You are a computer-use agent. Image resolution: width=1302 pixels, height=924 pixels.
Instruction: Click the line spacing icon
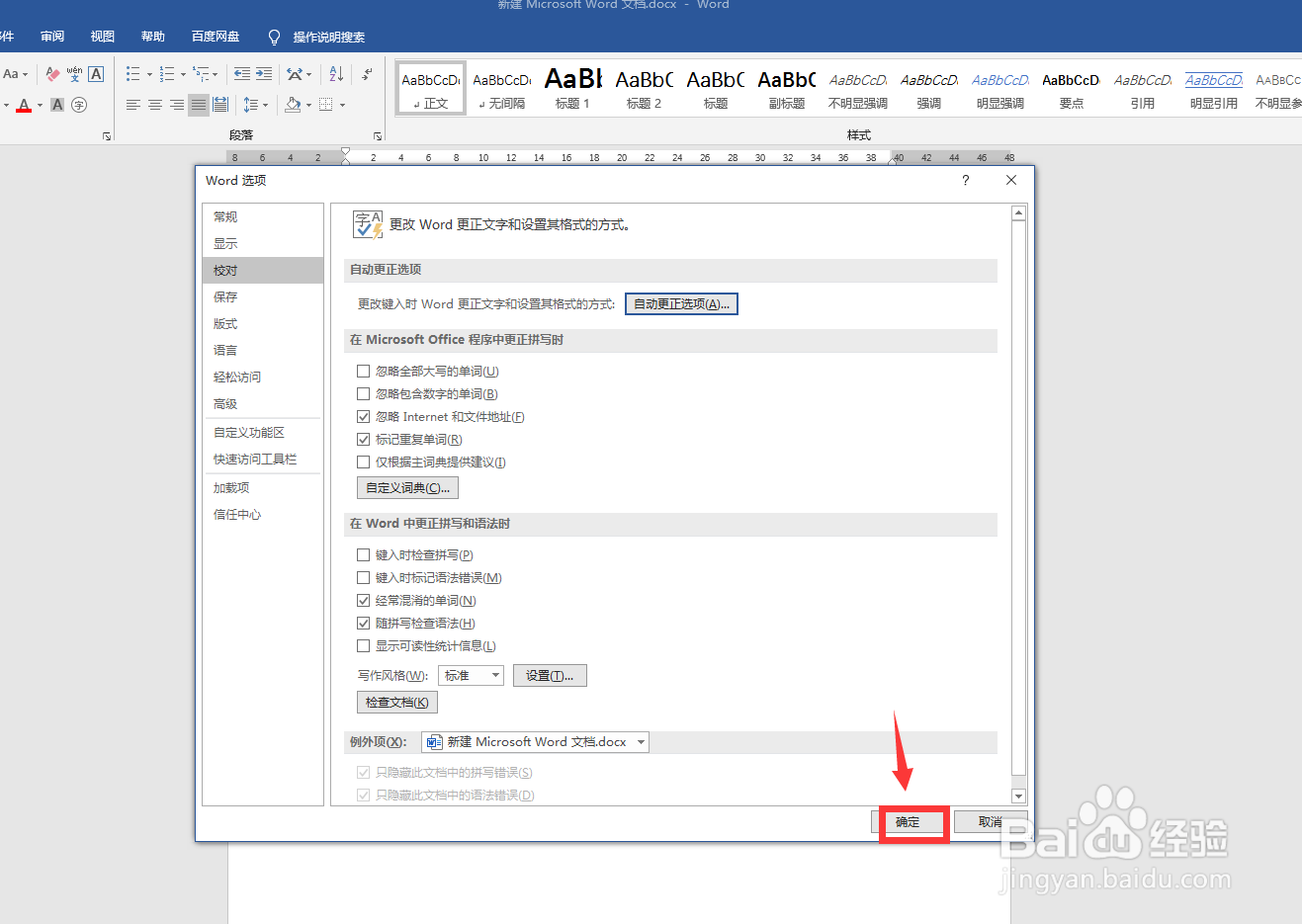[250, 105]
